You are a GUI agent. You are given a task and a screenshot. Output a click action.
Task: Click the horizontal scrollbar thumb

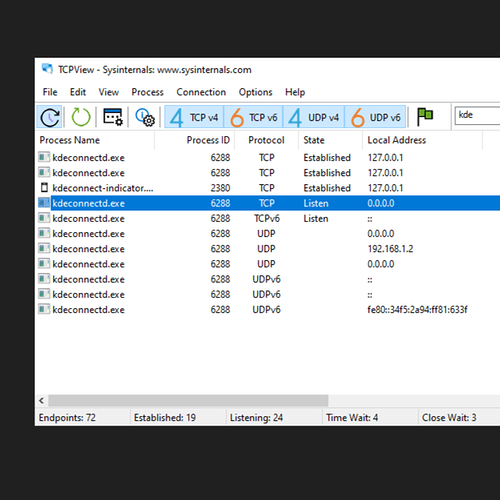(x=188, y=400)
